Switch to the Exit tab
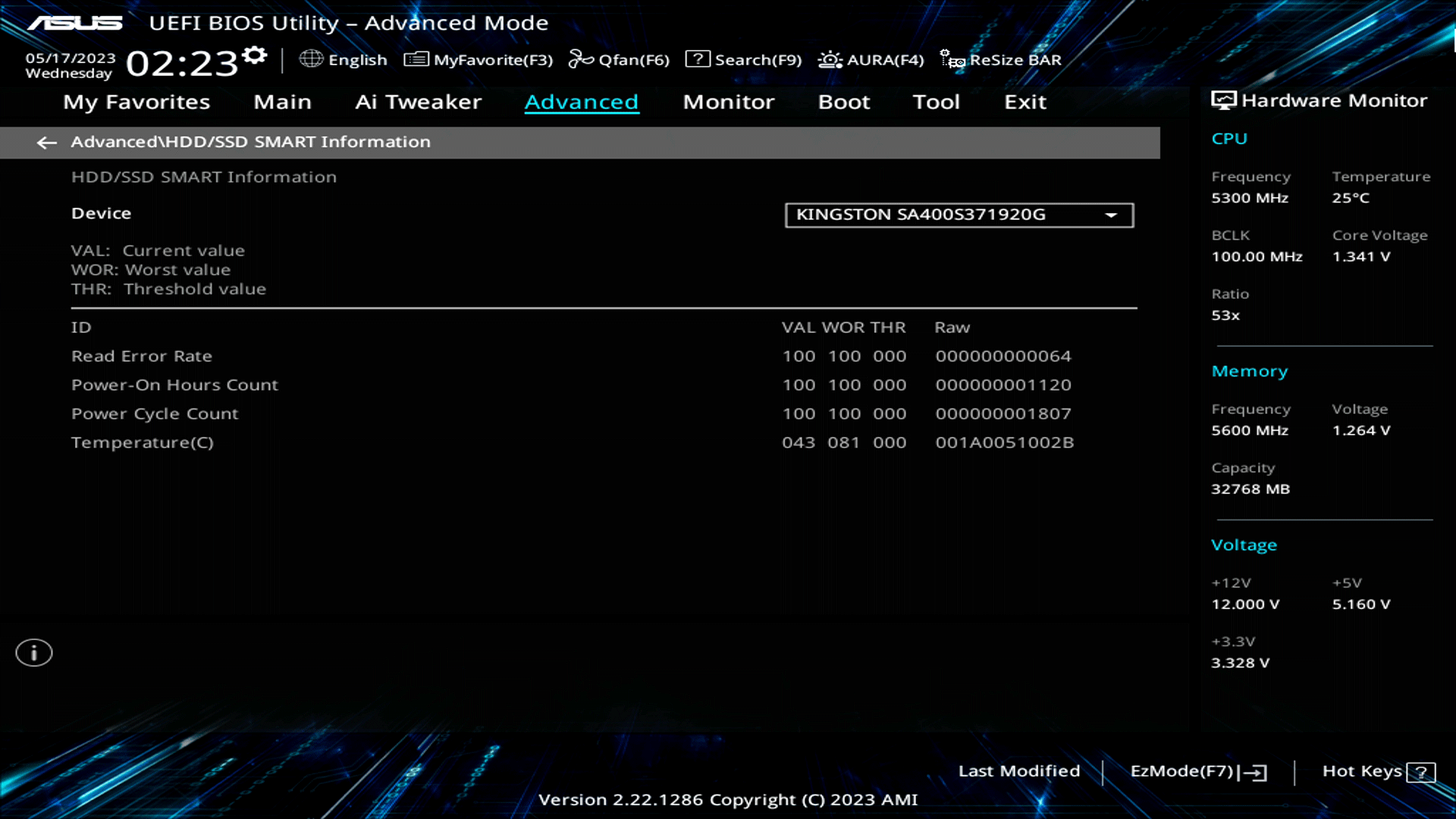This screenshot has width=1456, height=819. pos(1025,102)
